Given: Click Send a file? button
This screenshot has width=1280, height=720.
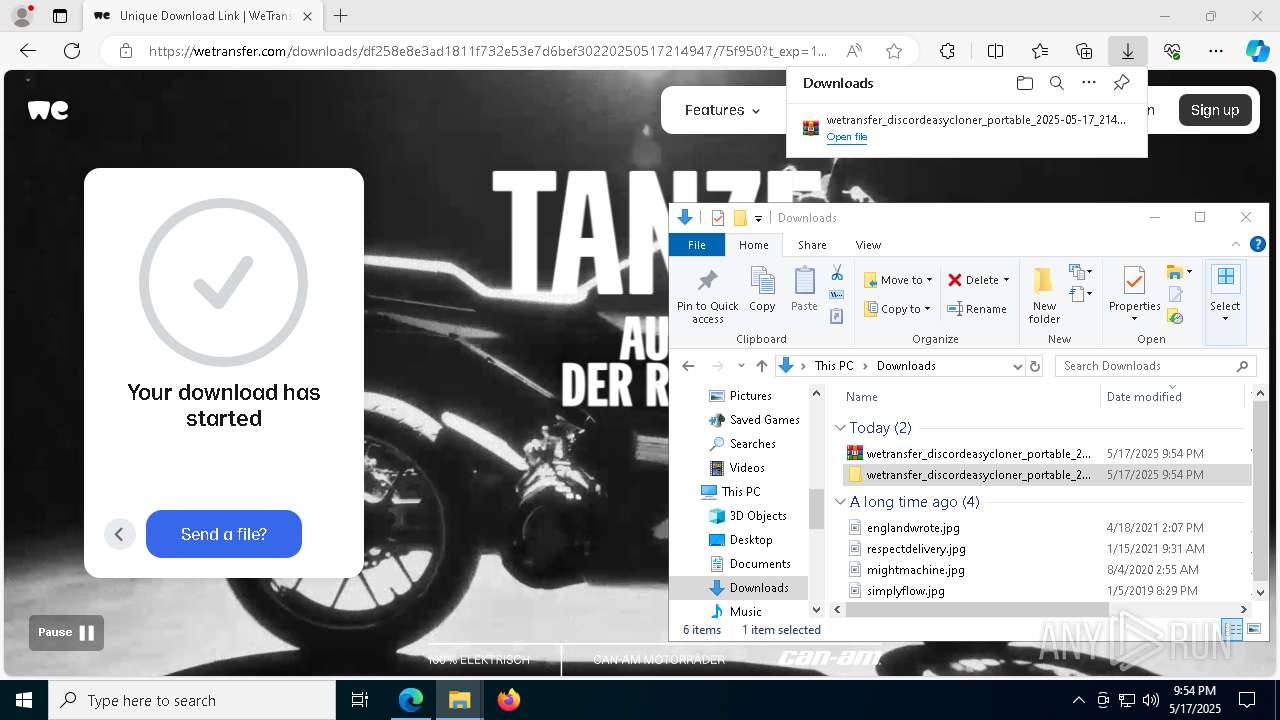Looking at the screenshot, I should (x=224, y=534).
